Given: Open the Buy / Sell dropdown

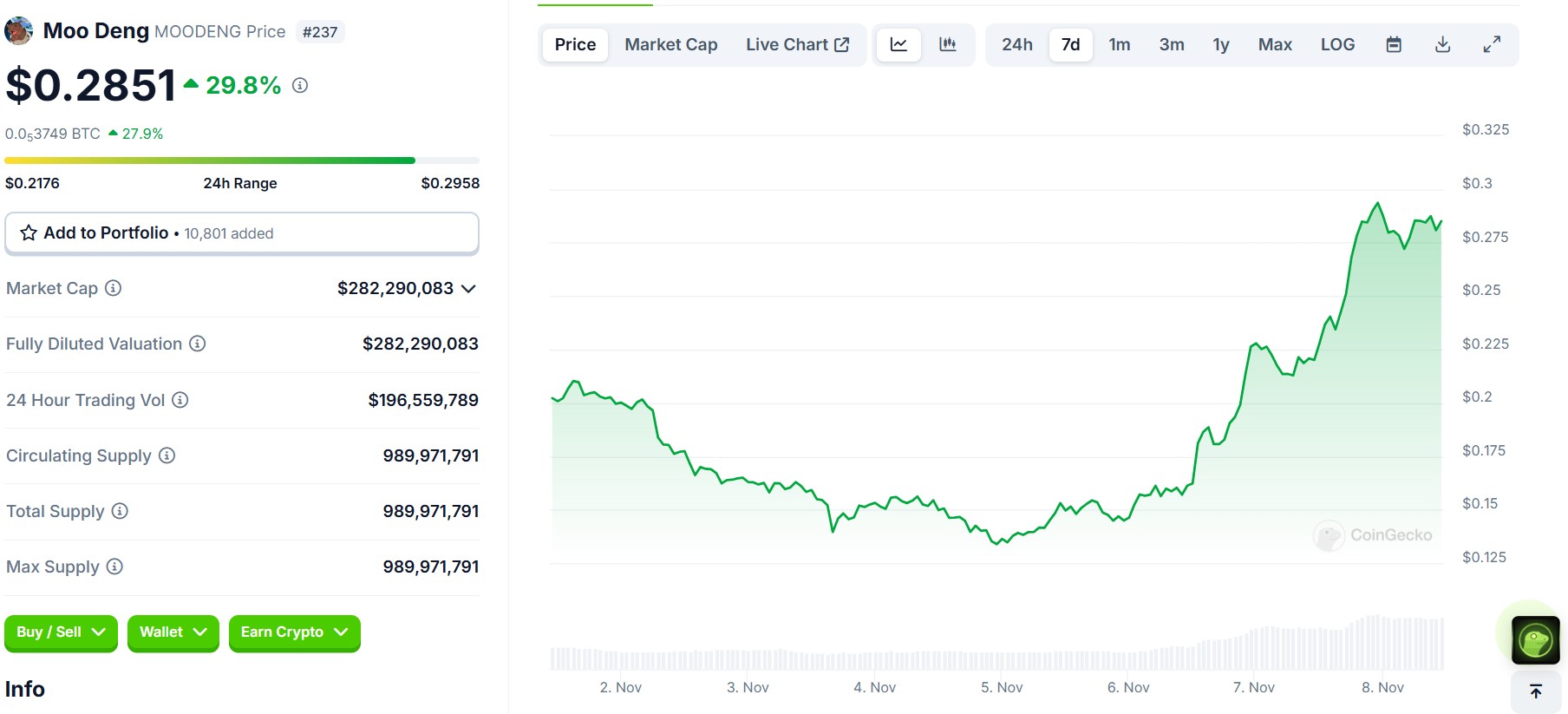Looking at the screenshot, I should tap(61, 632).
